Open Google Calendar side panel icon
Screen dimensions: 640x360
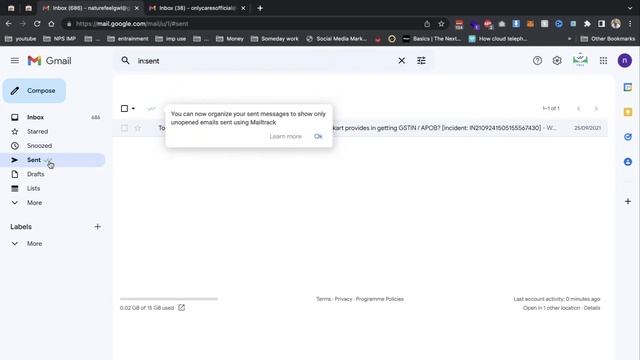pos(628,87)
